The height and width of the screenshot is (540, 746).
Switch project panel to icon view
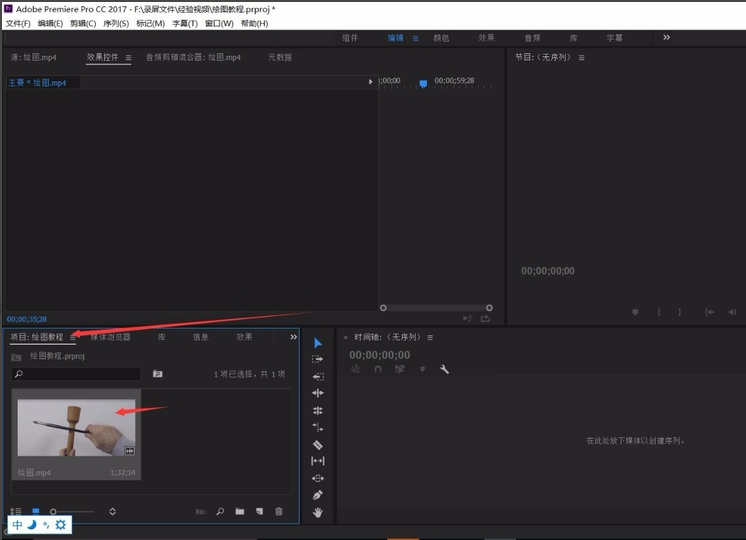pos(36,511)
